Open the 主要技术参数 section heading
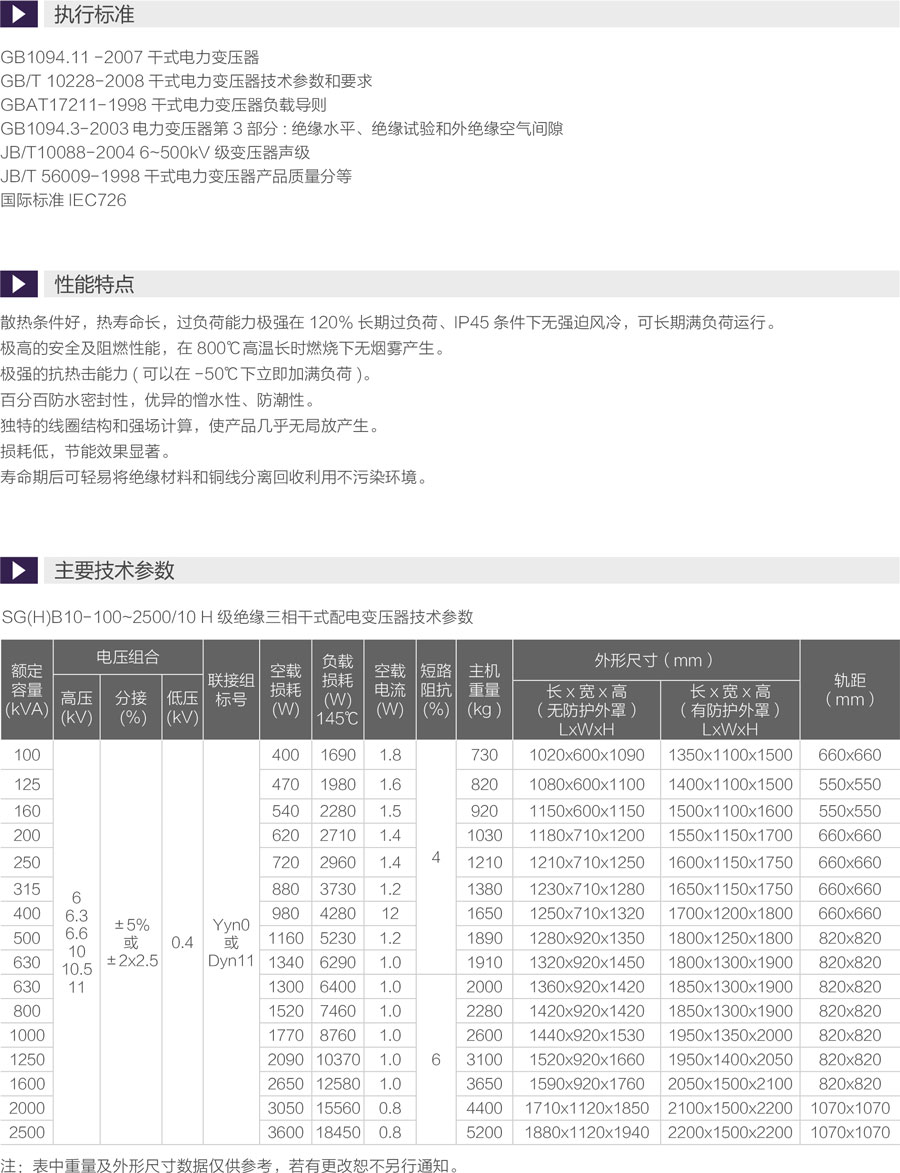900x1173 pixels. click(114, 570)
